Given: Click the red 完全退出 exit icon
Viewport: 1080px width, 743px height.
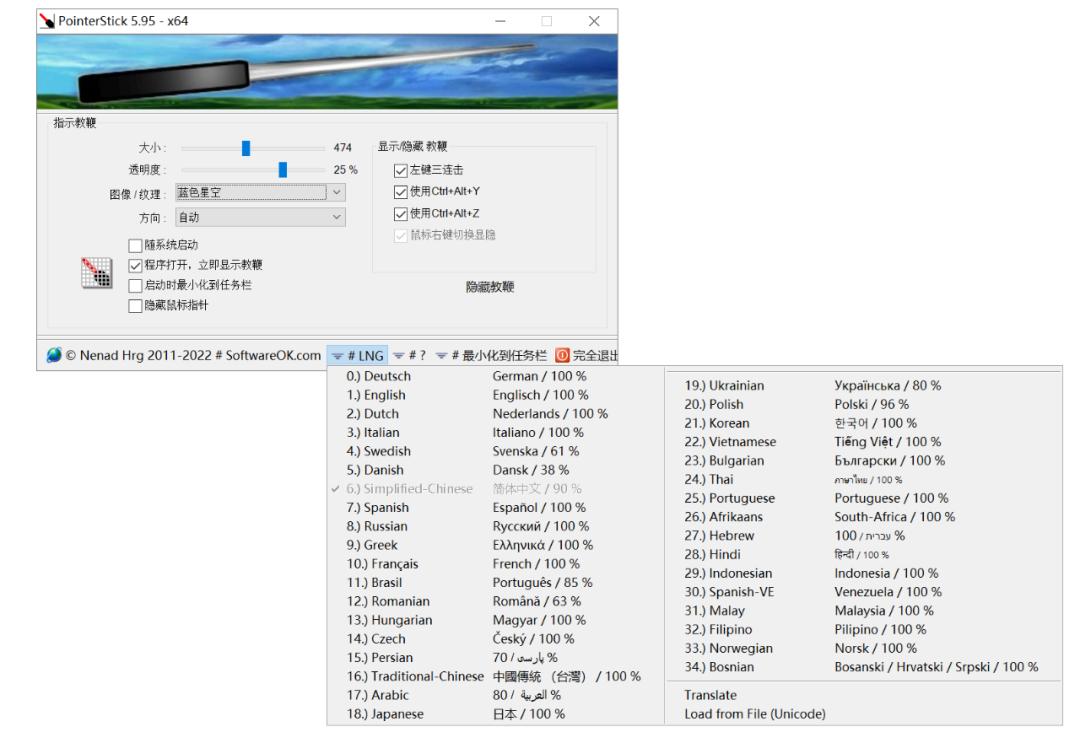Looking at the screenshot, I should pyautogui.click(x=562, y=355).
